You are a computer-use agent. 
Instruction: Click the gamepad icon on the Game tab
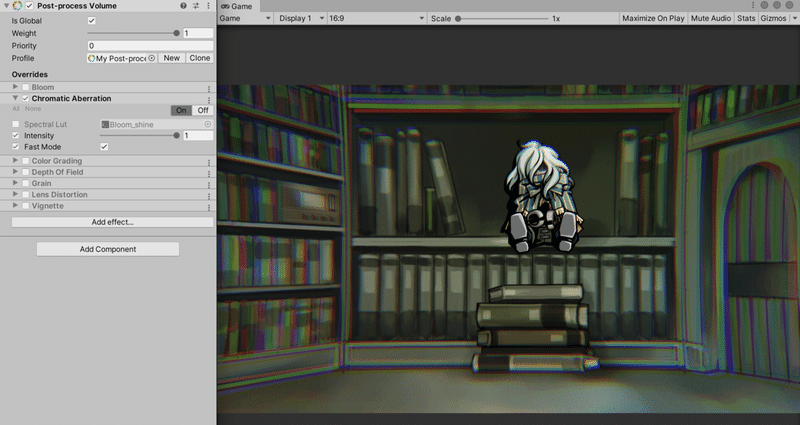coord(225,6)
